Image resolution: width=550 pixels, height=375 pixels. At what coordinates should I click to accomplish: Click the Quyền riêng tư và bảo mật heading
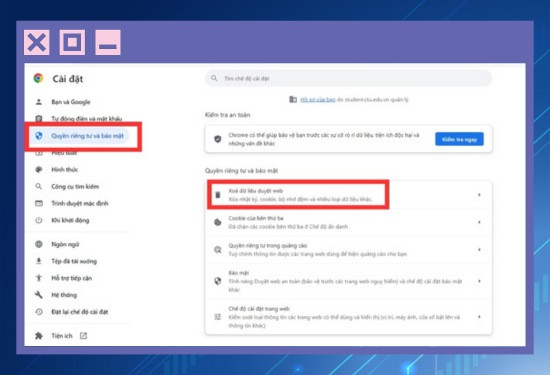tap(241, 170)
